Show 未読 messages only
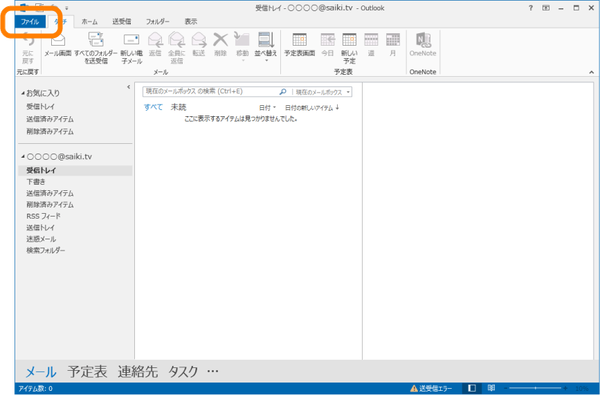 178,108
